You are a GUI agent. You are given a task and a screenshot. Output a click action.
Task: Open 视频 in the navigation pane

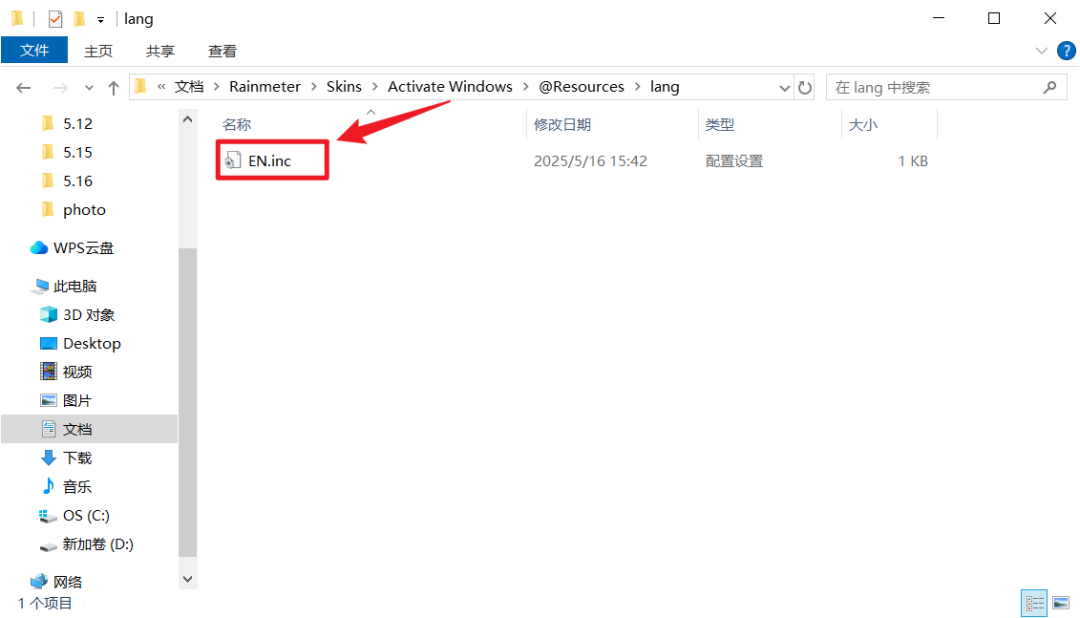coord(77,372)
